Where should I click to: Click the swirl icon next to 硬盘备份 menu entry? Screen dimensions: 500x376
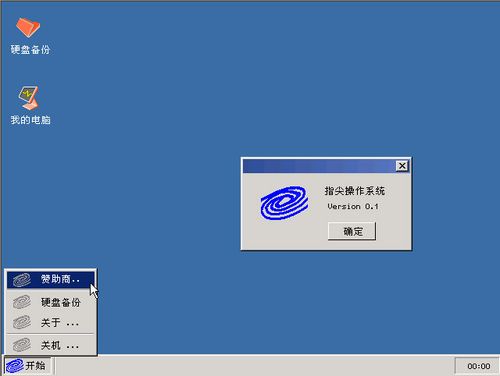pos(22,302)
